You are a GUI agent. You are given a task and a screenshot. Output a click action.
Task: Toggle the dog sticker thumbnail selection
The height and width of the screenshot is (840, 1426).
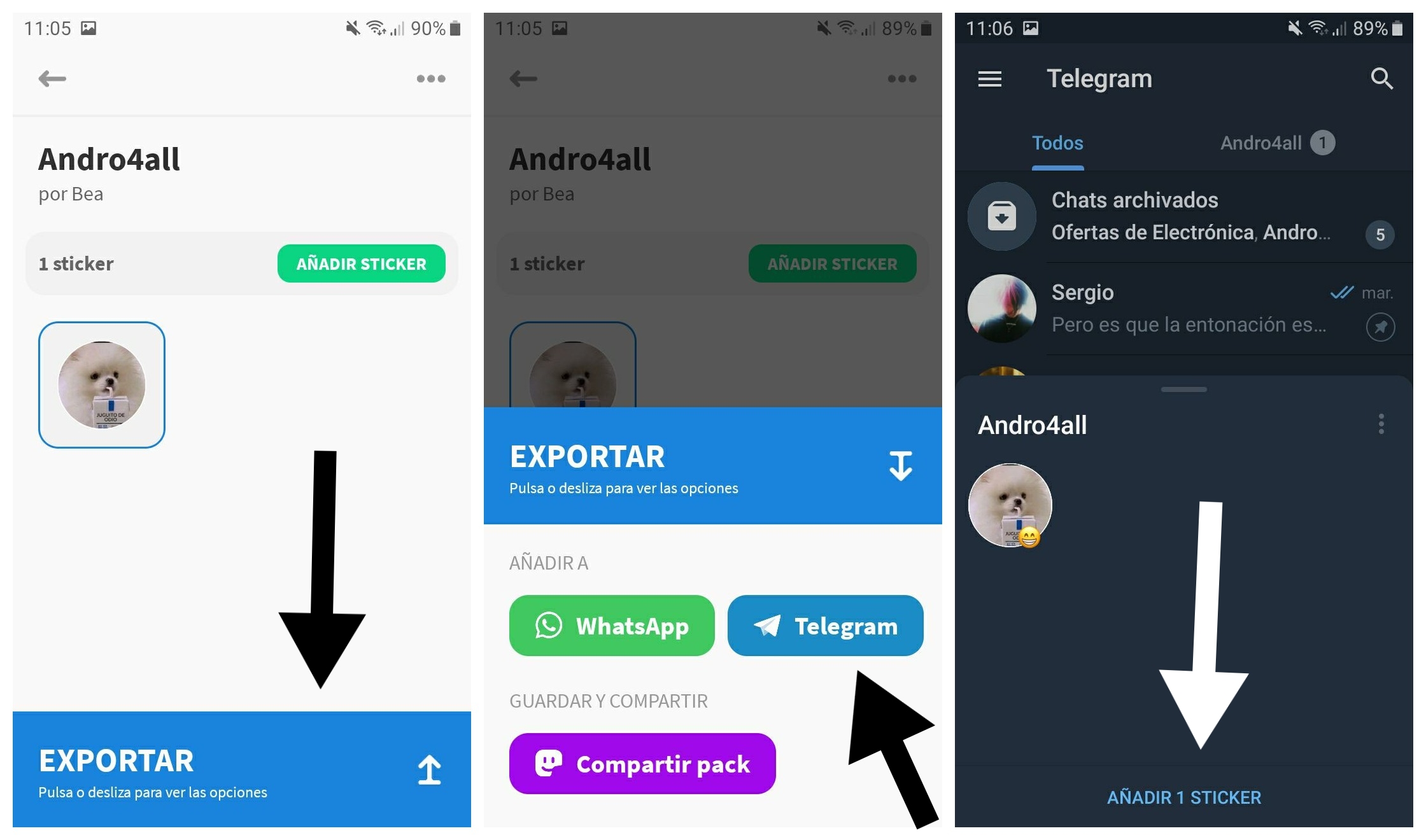coord(101,385)
